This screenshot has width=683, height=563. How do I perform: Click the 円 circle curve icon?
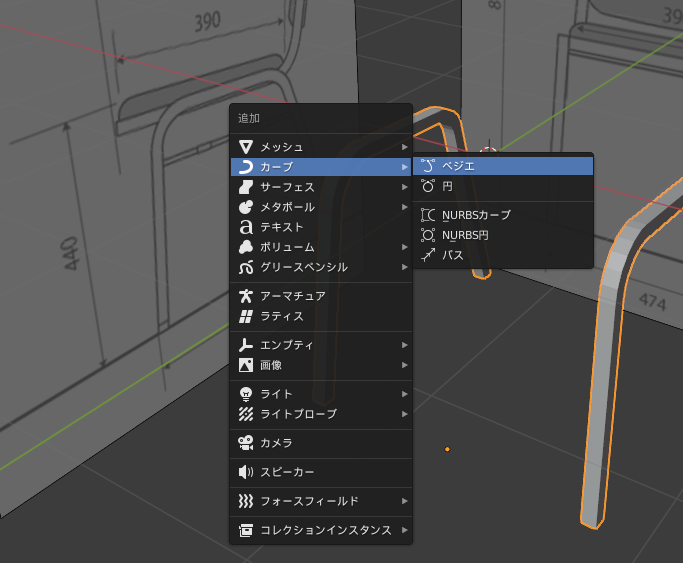[x=428, y=186]
